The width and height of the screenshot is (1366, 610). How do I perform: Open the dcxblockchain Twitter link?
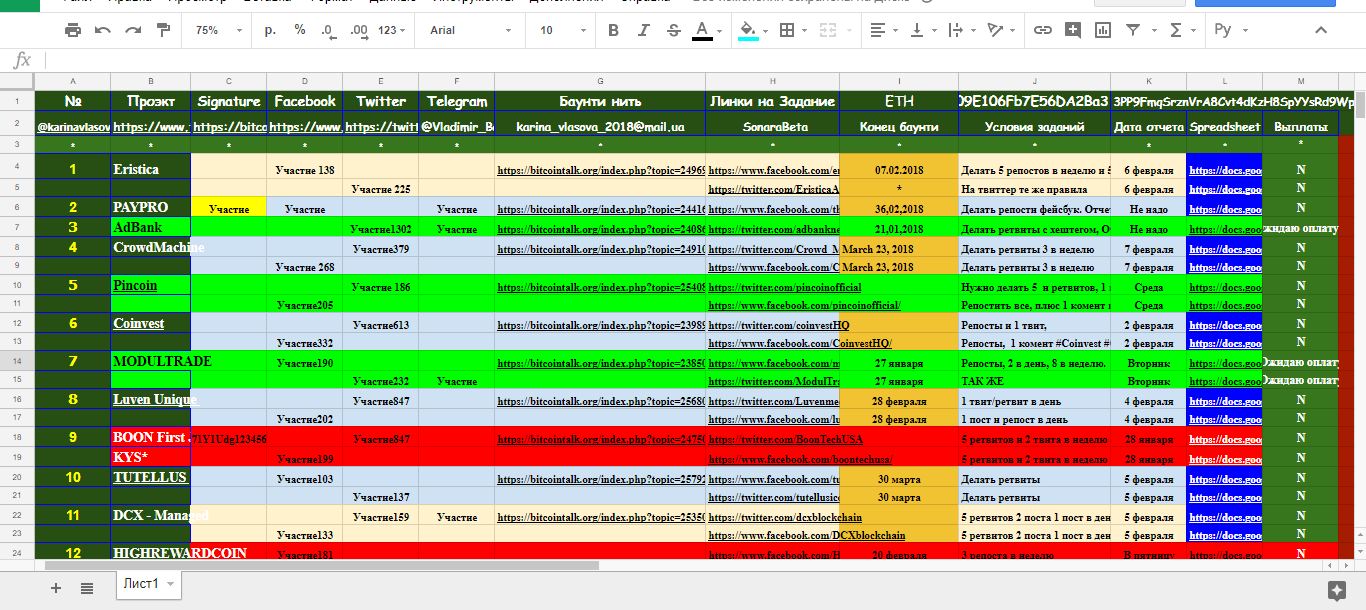tap(785, 517)
